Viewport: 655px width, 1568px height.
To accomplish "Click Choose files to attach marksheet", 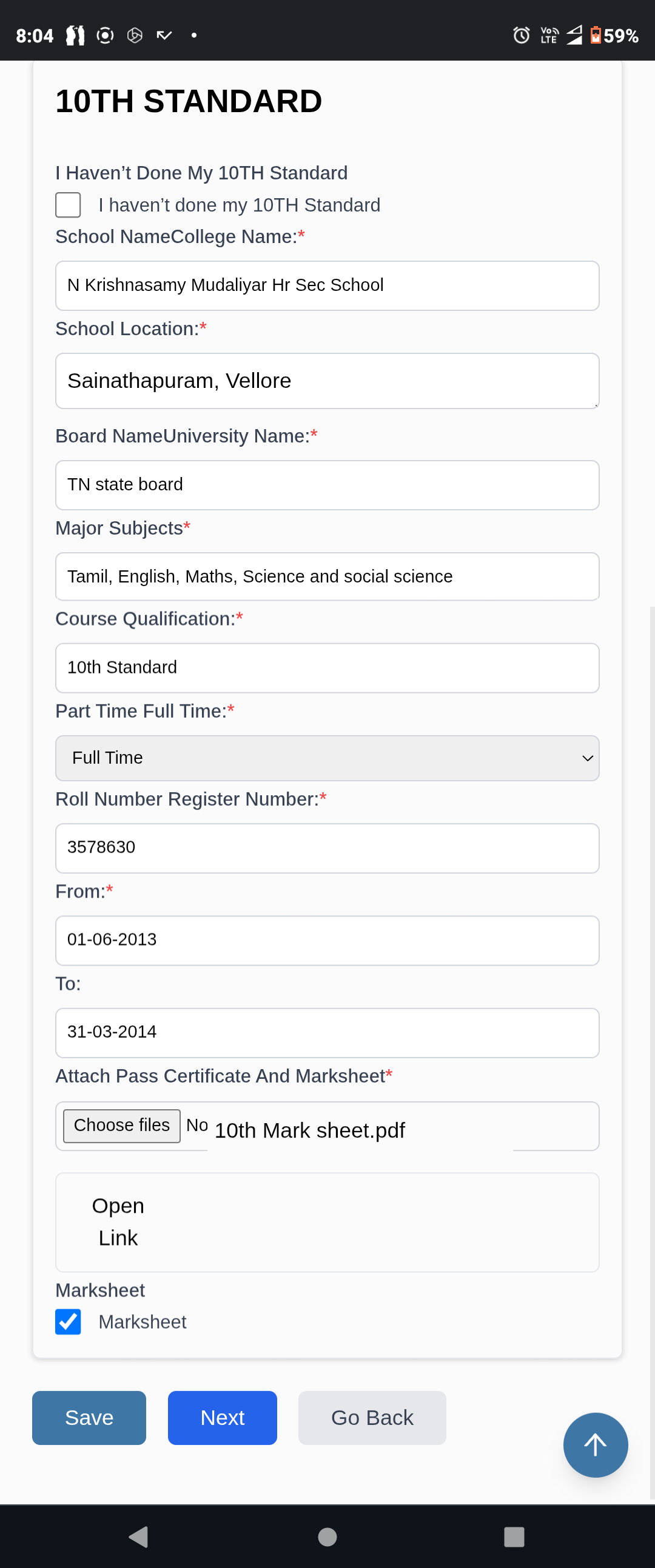I will [x=122, y=1126].
